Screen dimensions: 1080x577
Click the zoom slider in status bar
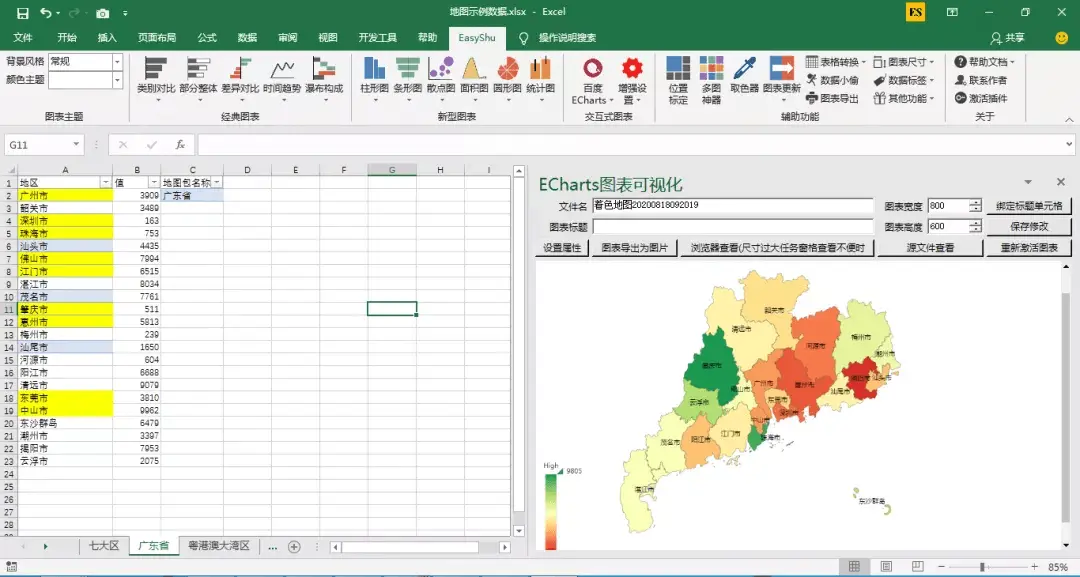click(982, 567)
